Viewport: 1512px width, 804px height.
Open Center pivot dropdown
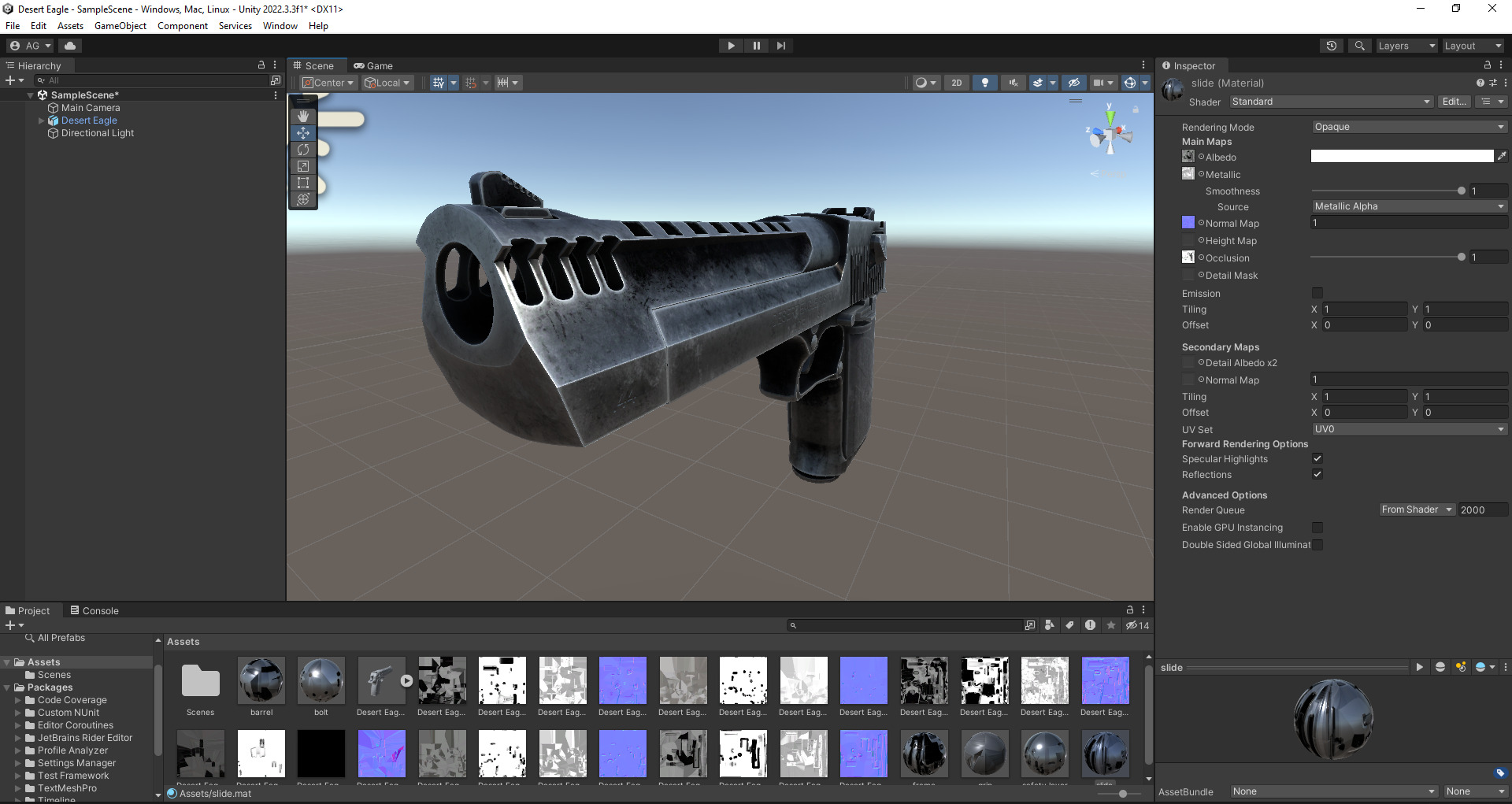pyautogui.click(x=328, y=83)
